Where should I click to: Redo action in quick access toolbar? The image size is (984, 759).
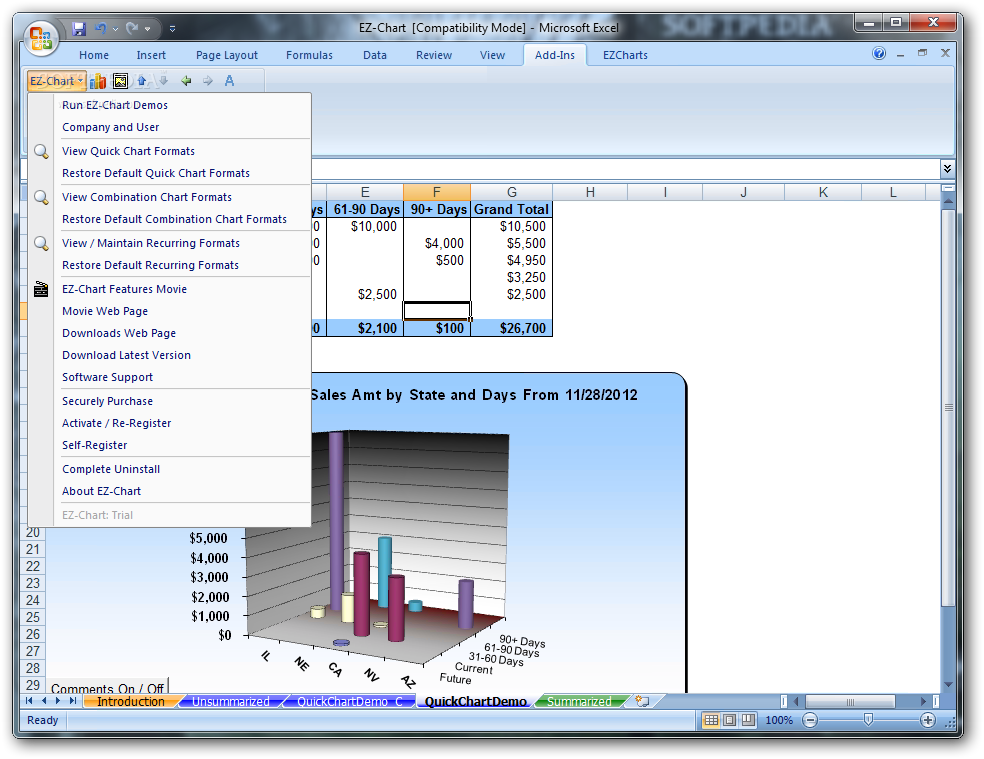coord(132,29)
